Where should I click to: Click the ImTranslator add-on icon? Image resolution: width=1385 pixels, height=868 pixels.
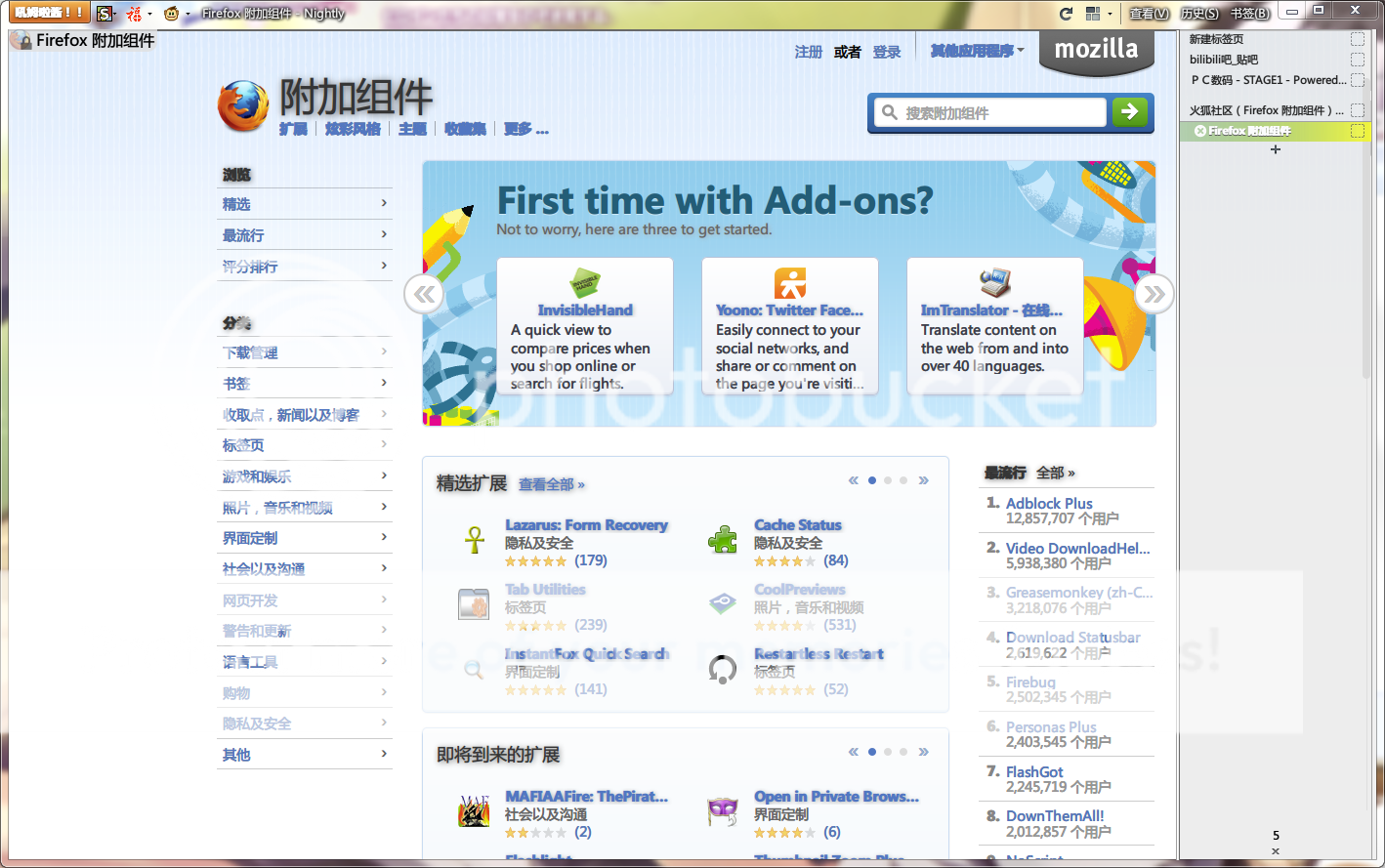click(x=994, y=283)
